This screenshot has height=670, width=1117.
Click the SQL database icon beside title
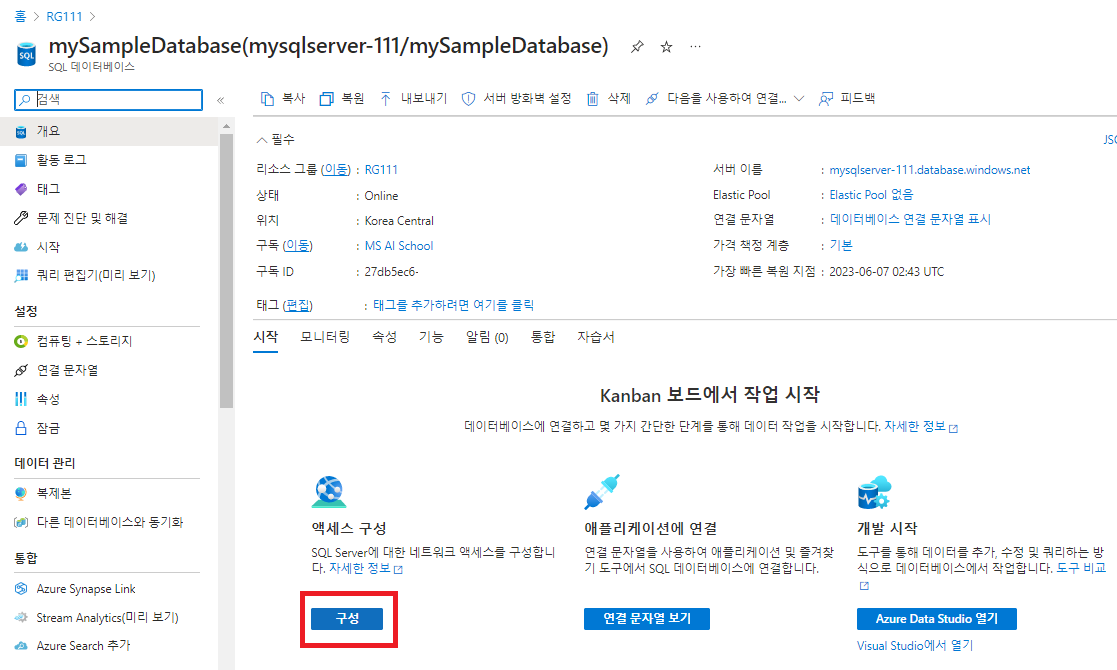coord(26,54)
